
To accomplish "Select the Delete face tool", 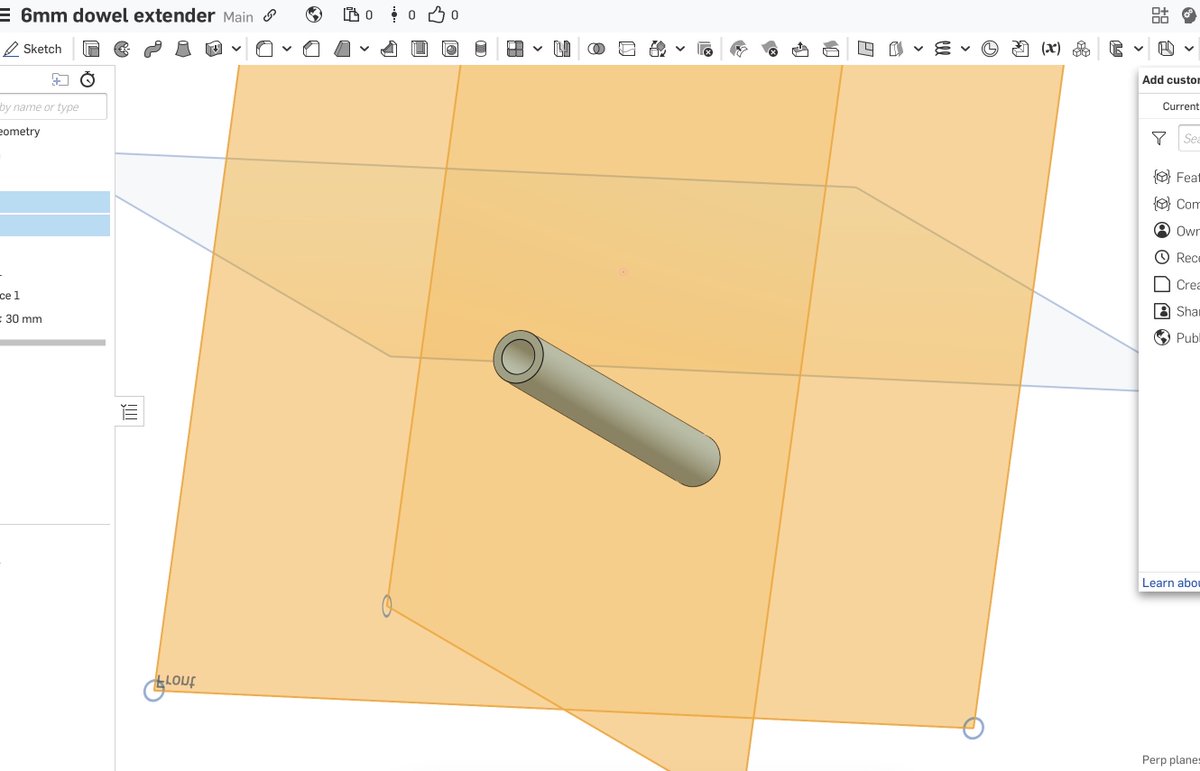I will [x=770, y=48].
